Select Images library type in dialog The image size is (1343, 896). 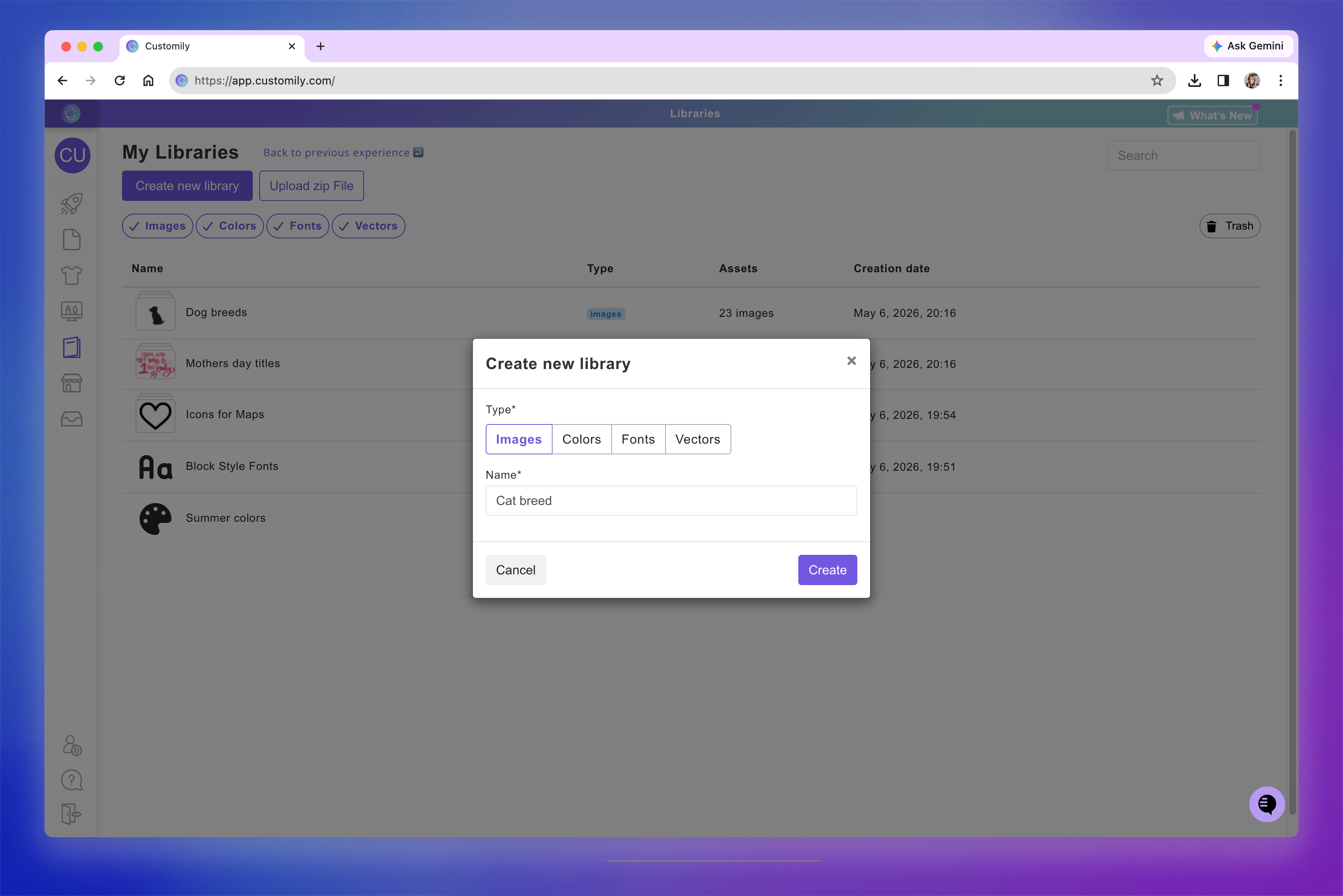point(518,439)
